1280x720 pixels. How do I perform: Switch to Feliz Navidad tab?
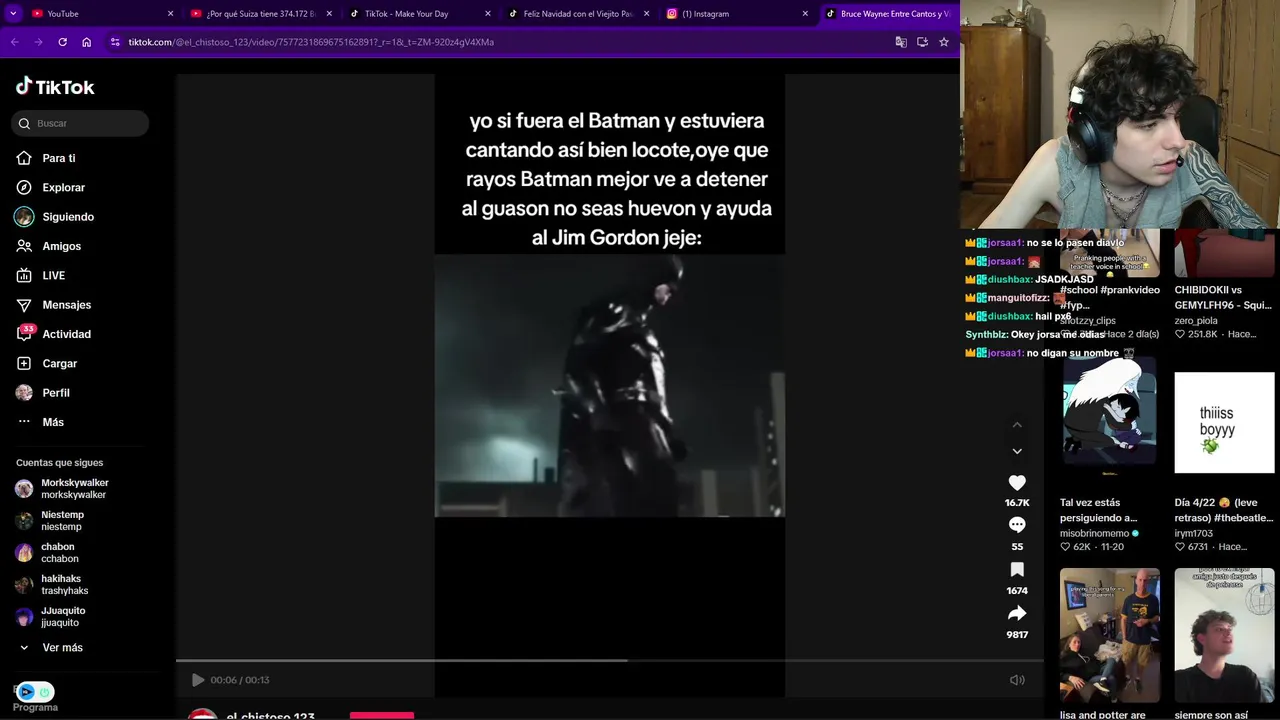(578, 14)
